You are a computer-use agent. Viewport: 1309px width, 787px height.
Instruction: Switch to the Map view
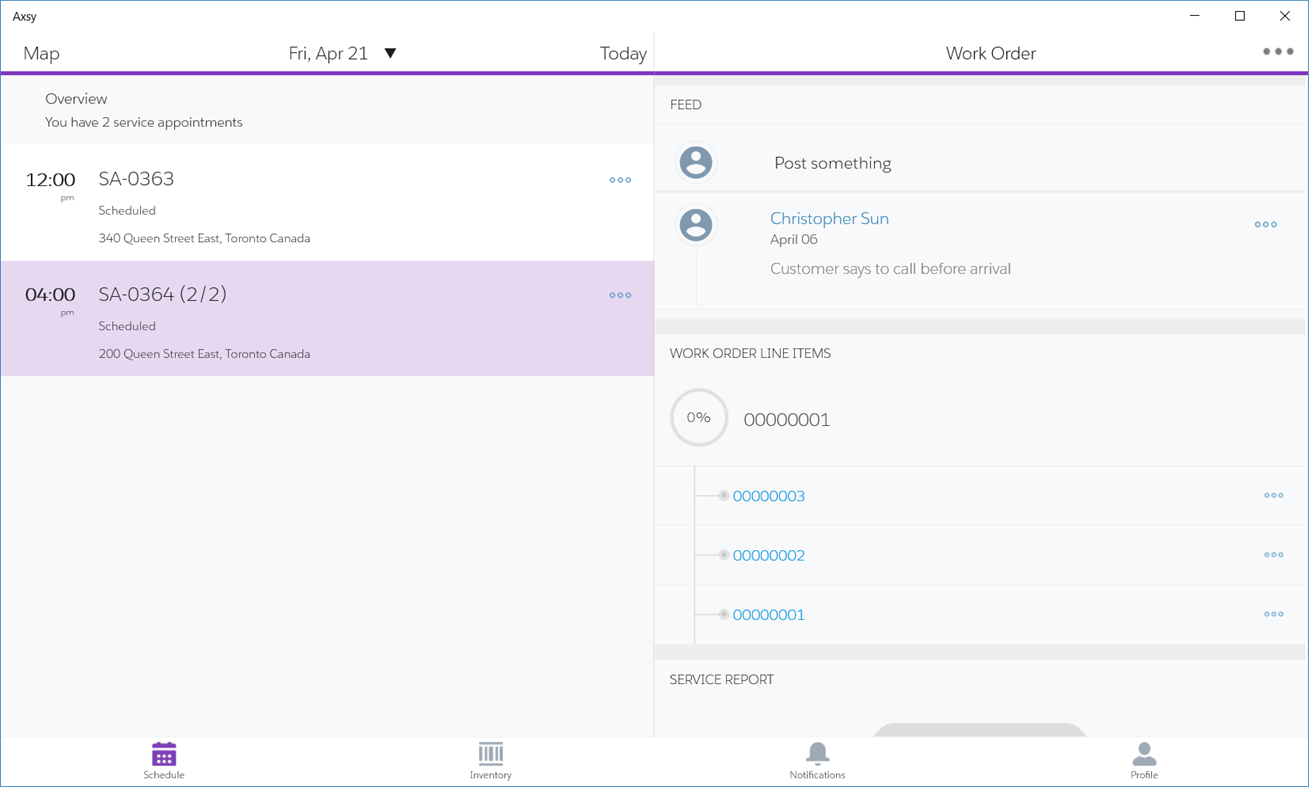(x=41, y=53)
